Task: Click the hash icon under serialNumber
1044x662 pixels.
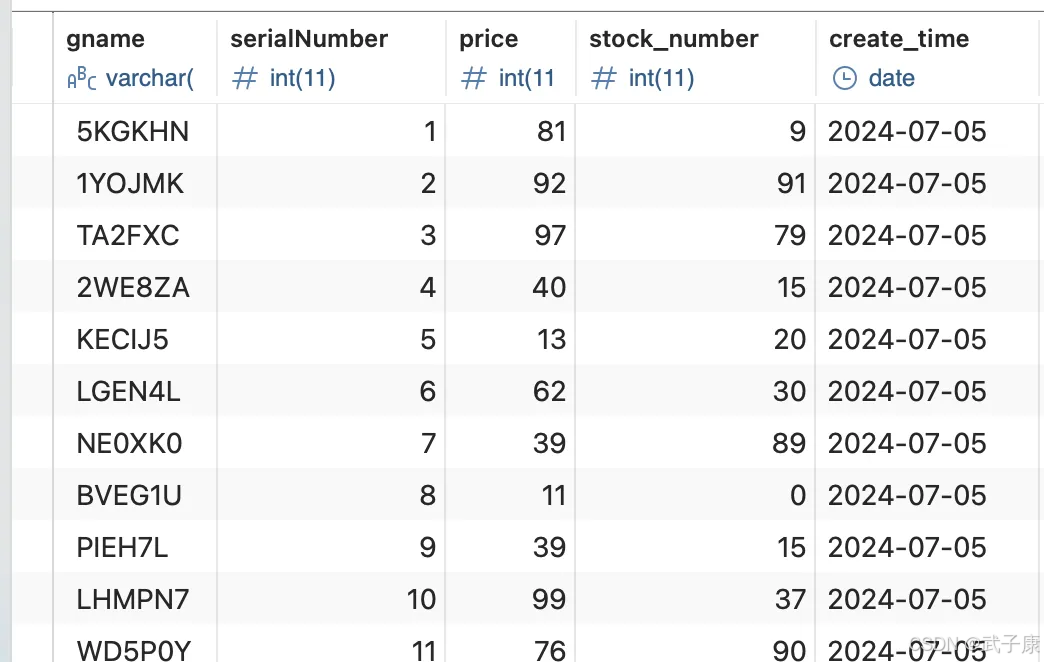Action: [x=244, y=79]
